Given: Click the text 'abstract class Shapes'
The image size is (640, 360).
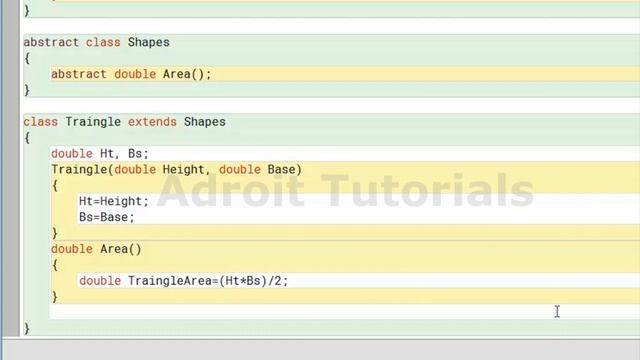Looking at the screenshot, I should [x=96, y=42].
